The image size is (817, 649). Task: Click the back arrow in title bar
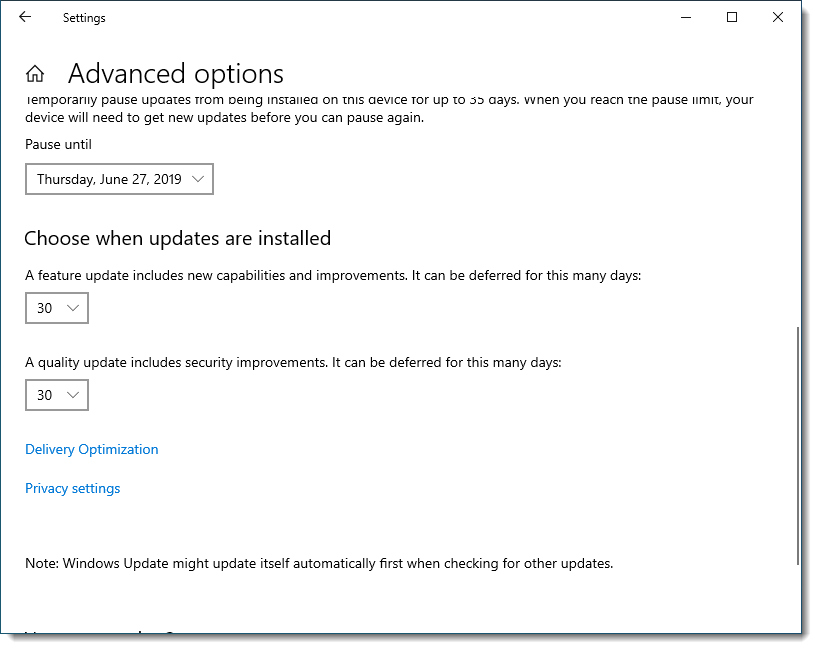point(25,17)
